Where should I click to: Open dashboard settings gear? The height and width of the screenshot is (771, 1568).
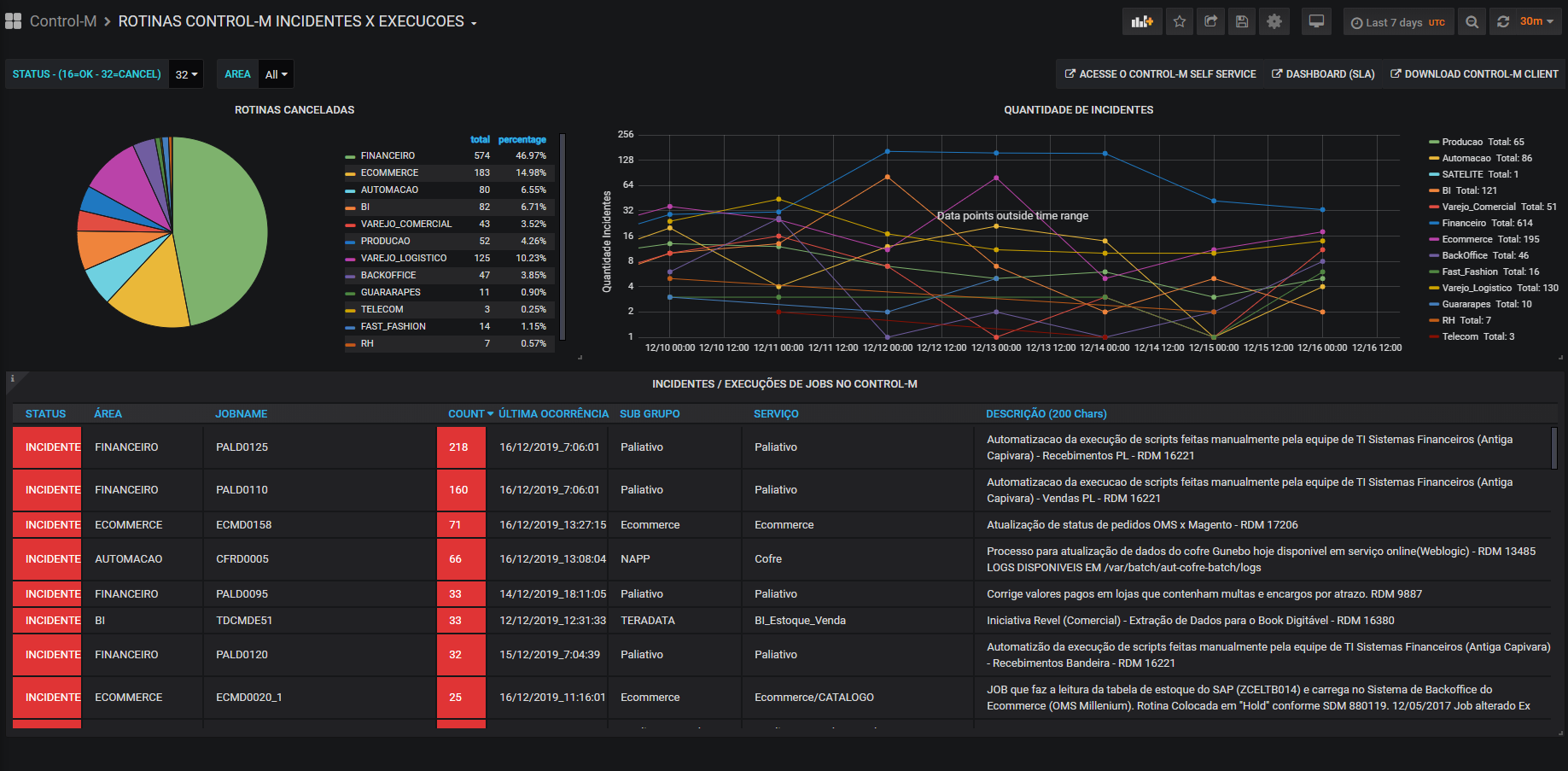1274,22
